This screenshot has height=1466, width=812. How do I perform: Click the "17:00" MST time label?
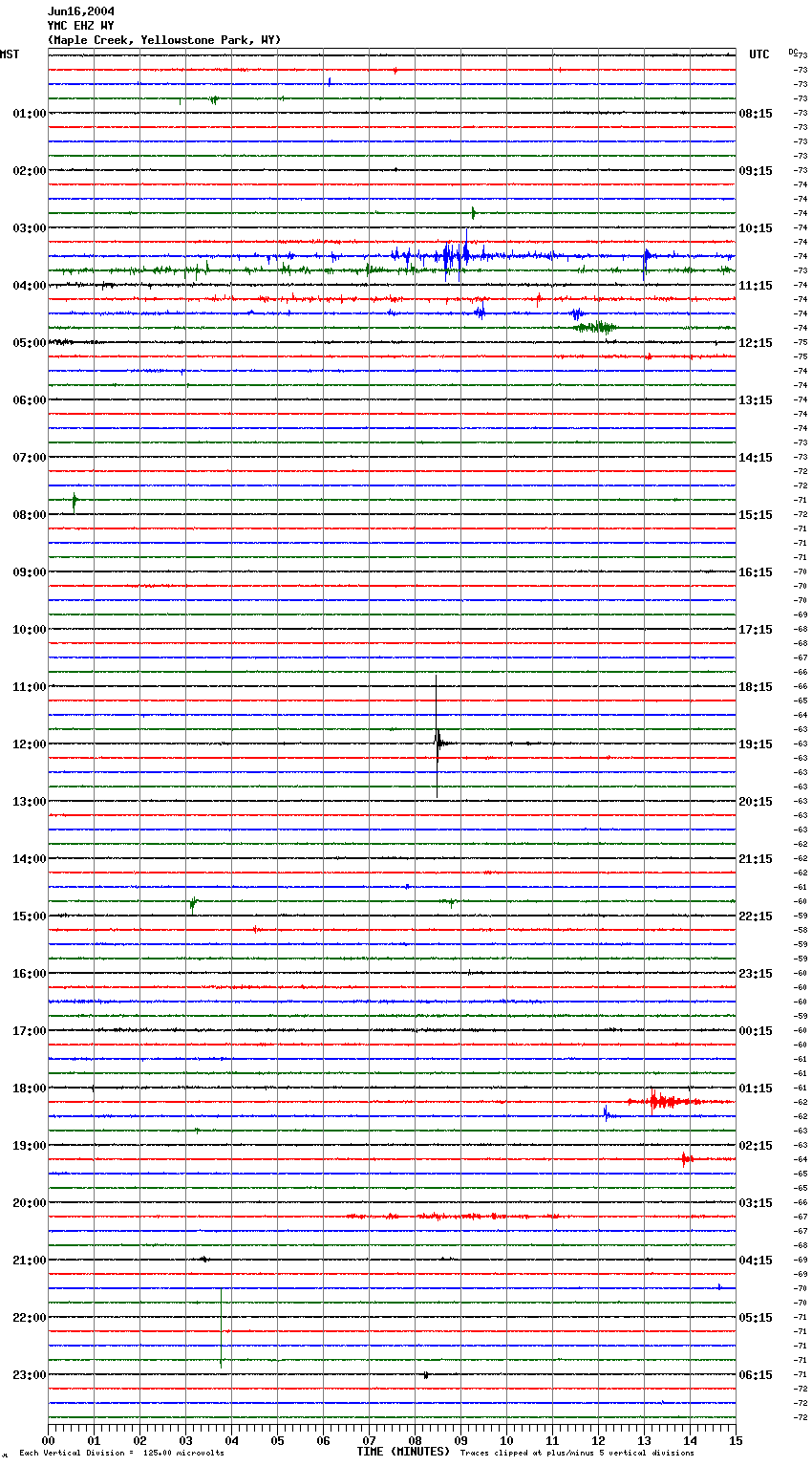point(30,1031)
